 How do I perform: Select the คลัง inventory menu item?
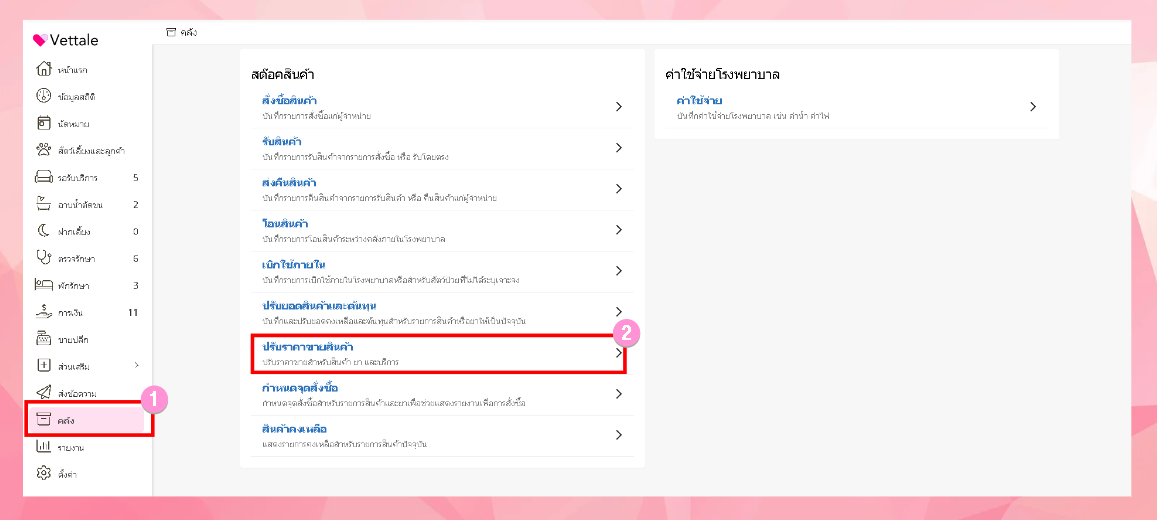point(68,420)
